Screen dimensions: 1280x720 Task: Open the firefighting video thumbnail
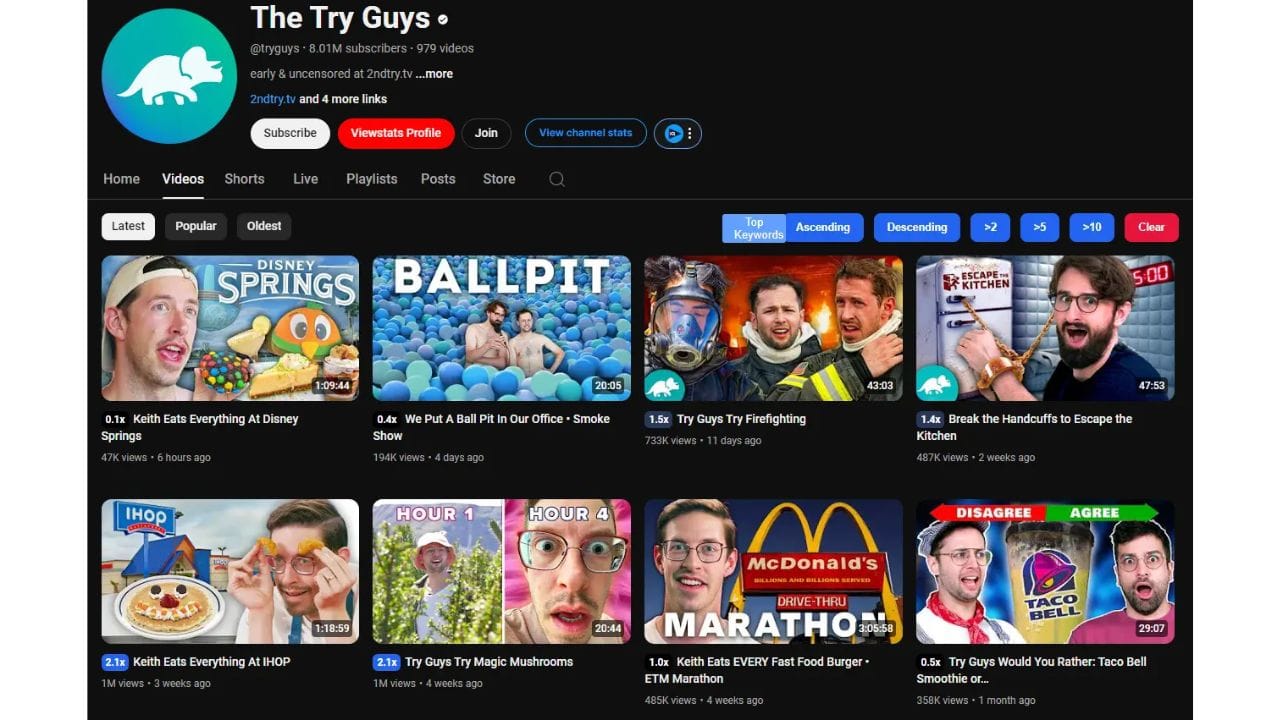[773, 328]
